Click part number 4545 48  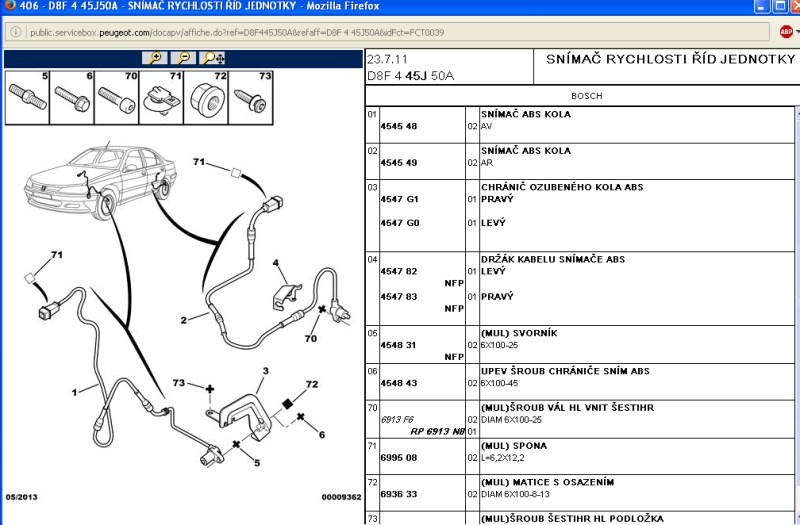coord(398,126)
